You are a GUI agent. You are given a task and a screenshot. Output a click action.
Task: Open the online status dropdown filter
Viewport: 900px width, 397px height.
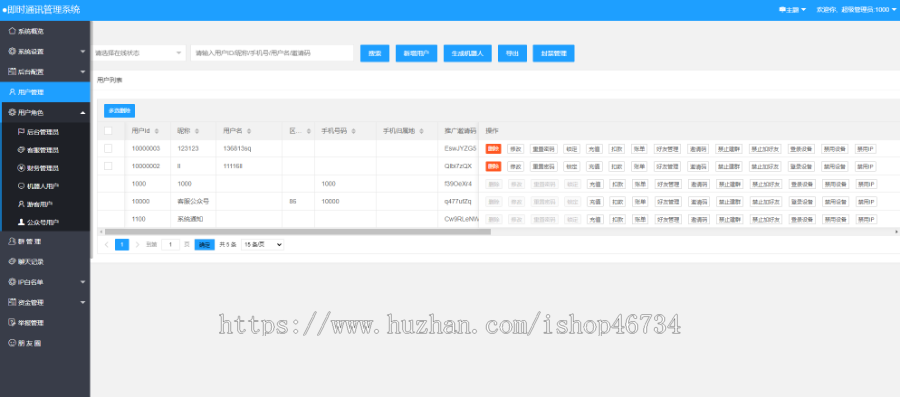(x=138, y=53)
